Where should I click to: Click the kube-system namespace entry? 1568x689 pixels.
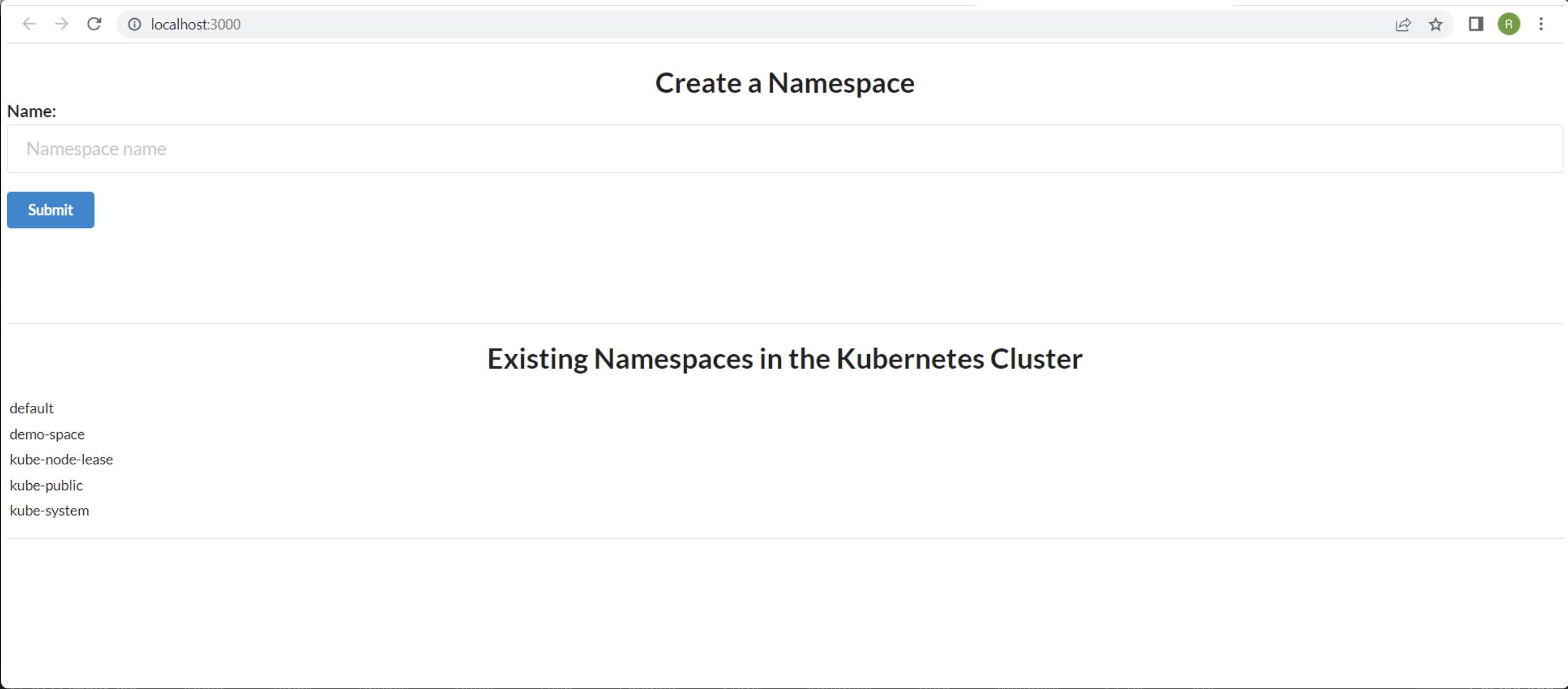[x=49, y=511]
